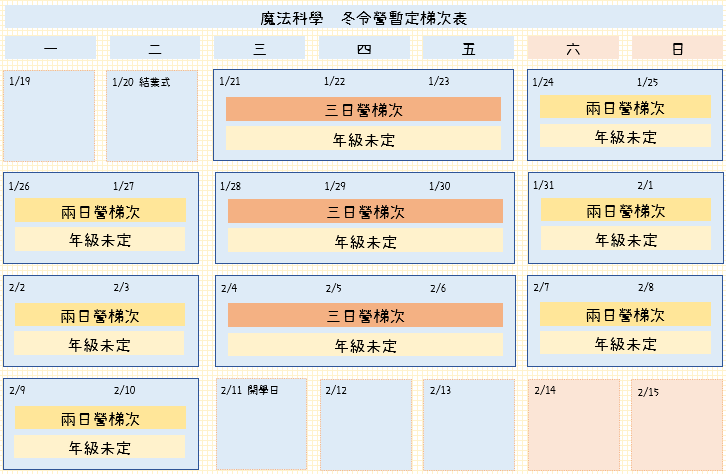Click the 2/4 date label

(229, 288)
